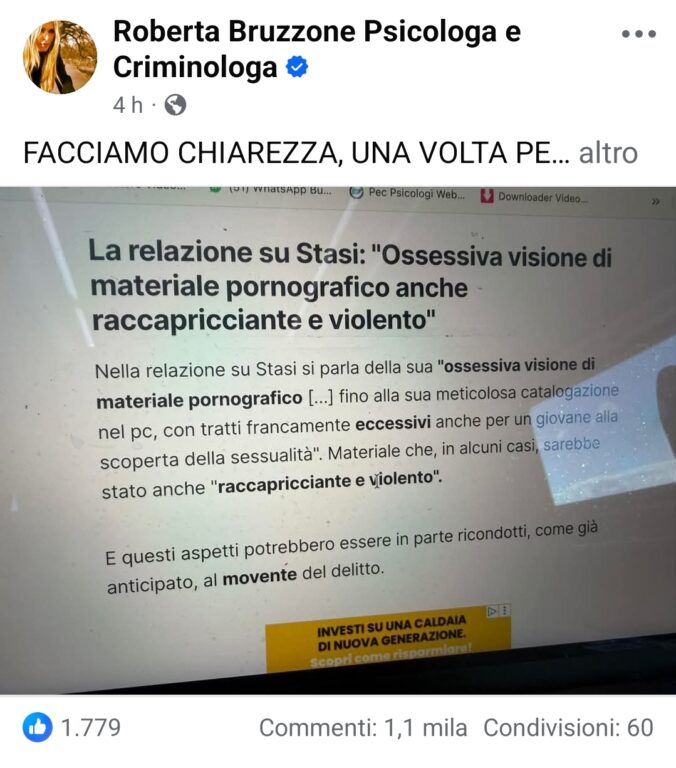Viewport: 676px width, 768px height.
Task: Select the Pec Psicologi Web bookmark
Action: click(408, 193)
